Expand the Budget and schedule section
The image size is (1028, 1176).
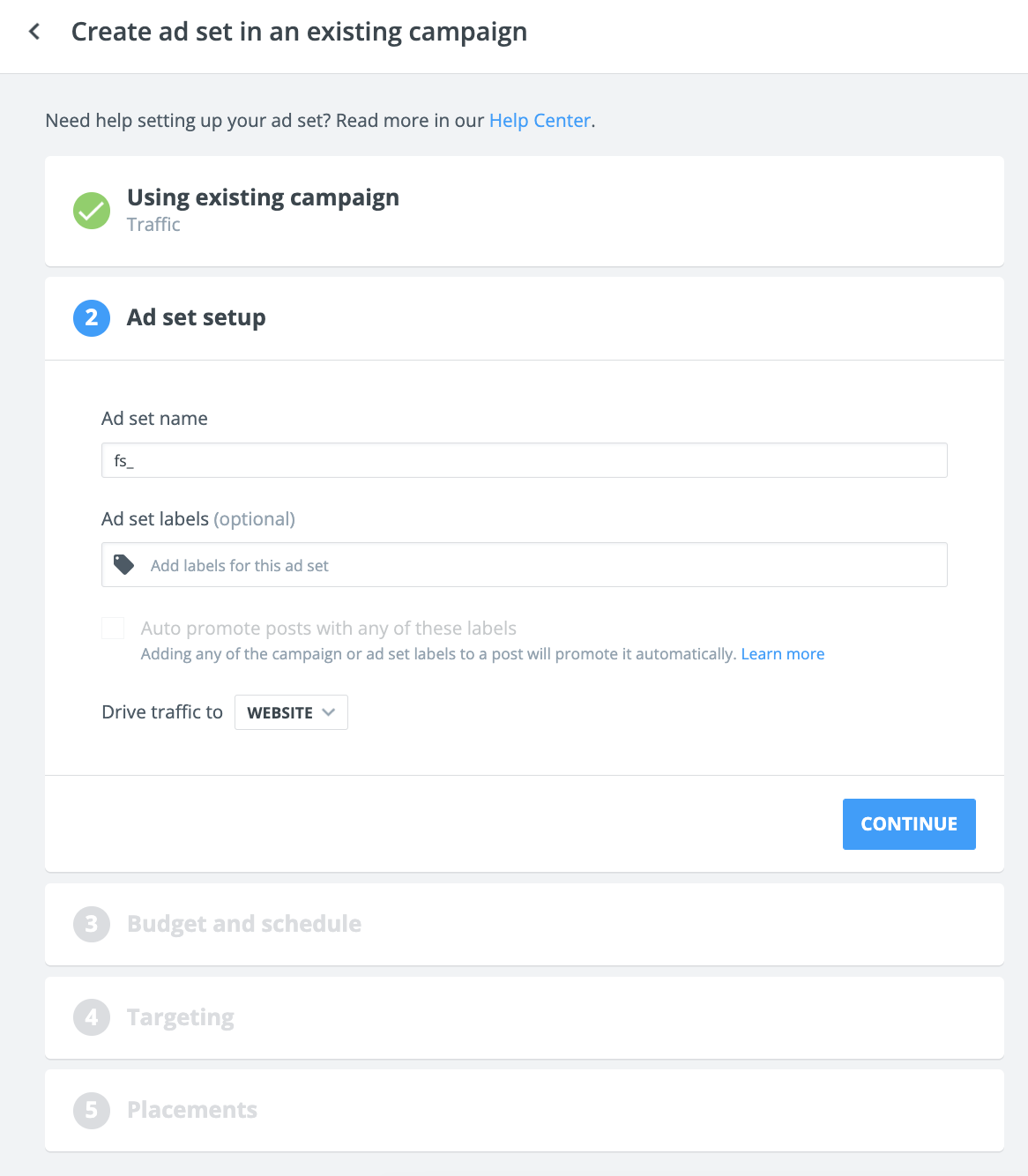coord(525,925)
